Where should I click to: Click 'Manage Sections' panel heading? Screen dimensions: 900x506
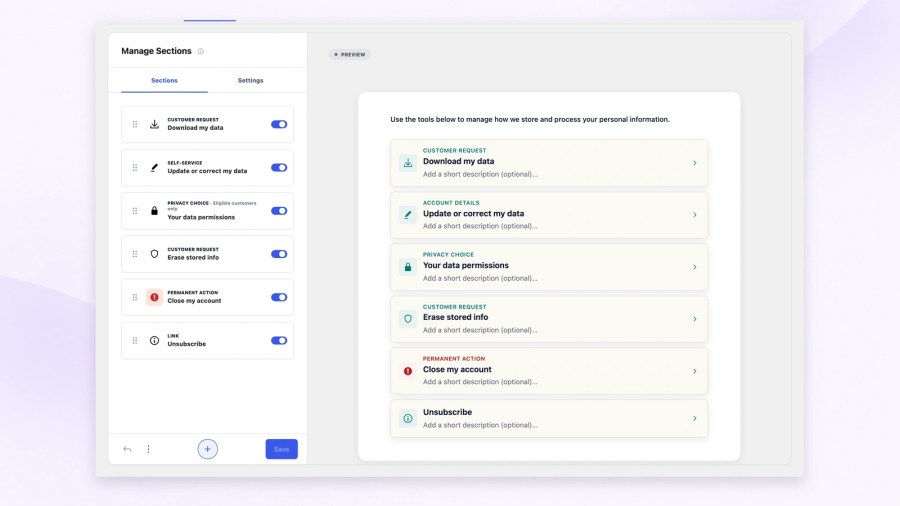point(156,51)
